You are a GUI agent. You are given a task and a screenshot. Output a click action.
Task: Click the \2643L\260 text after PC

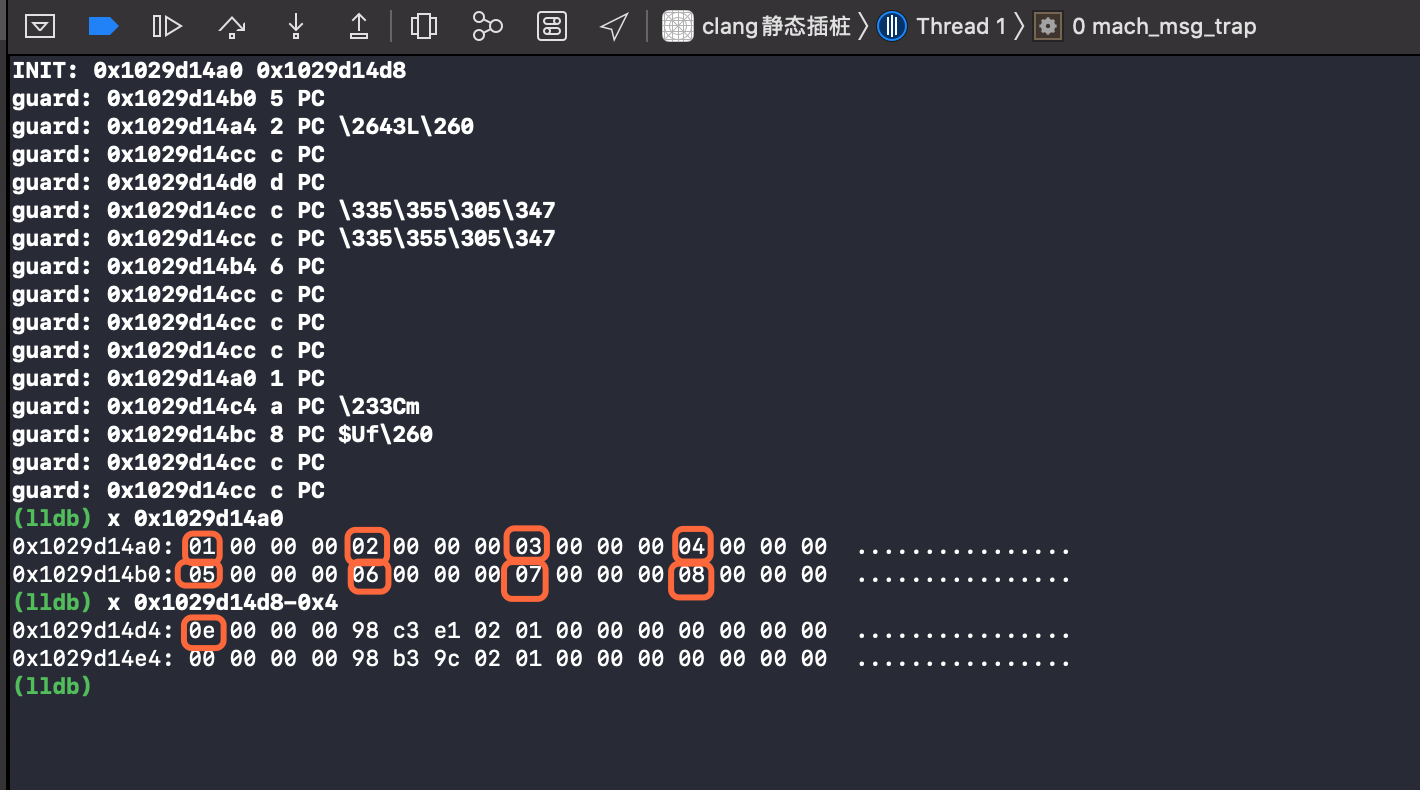pos(406,126)
